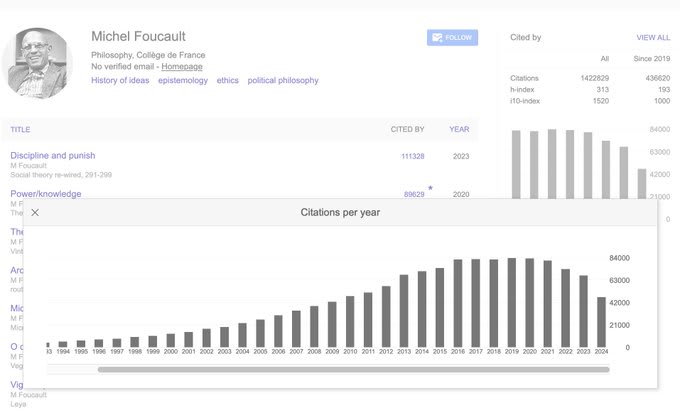The image size is (680, 413).
Task: Open the View All citations link
Action: pyautogui.click(x=653, y=38)
